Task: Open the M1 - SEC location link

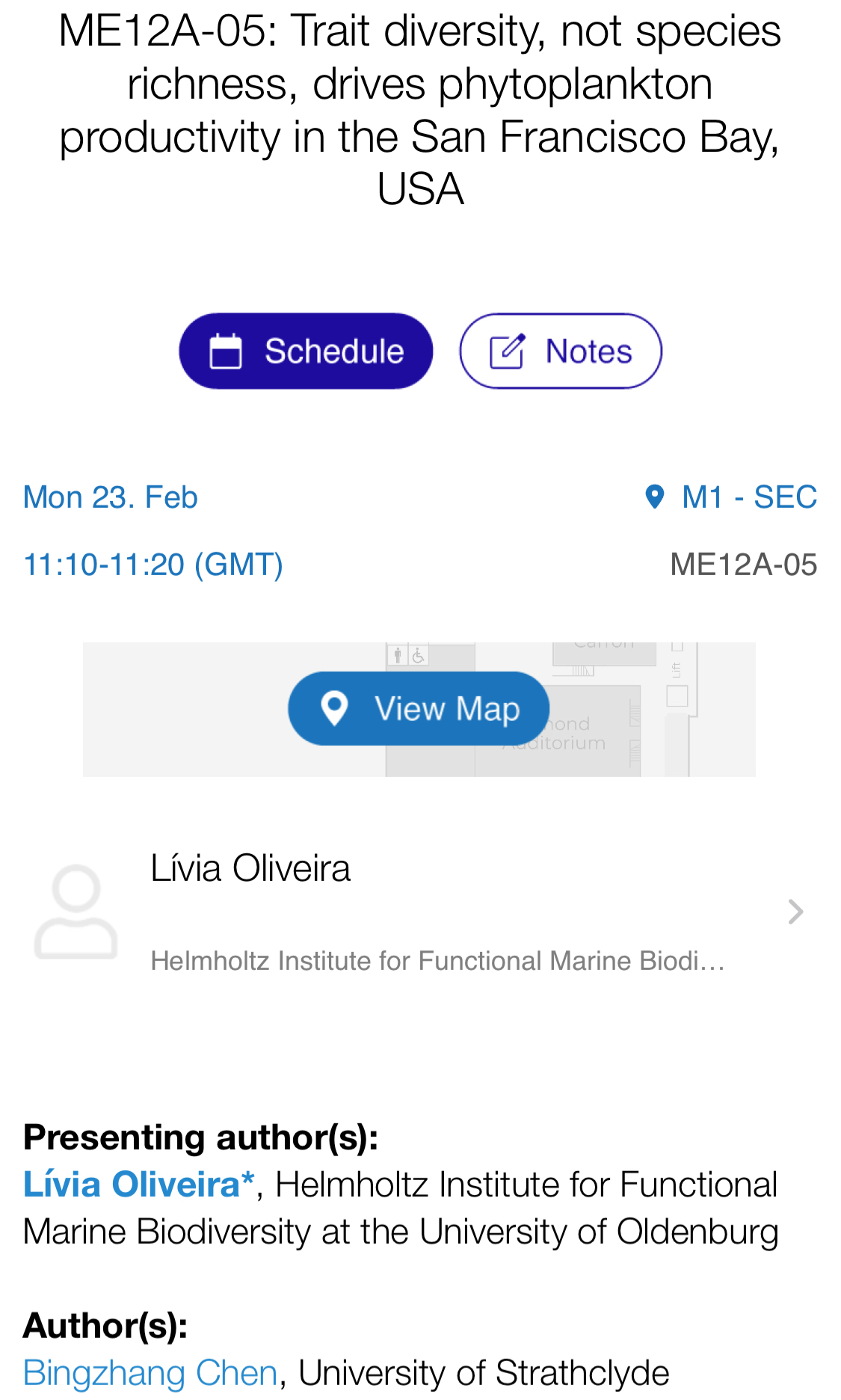Action: point(749,497)
